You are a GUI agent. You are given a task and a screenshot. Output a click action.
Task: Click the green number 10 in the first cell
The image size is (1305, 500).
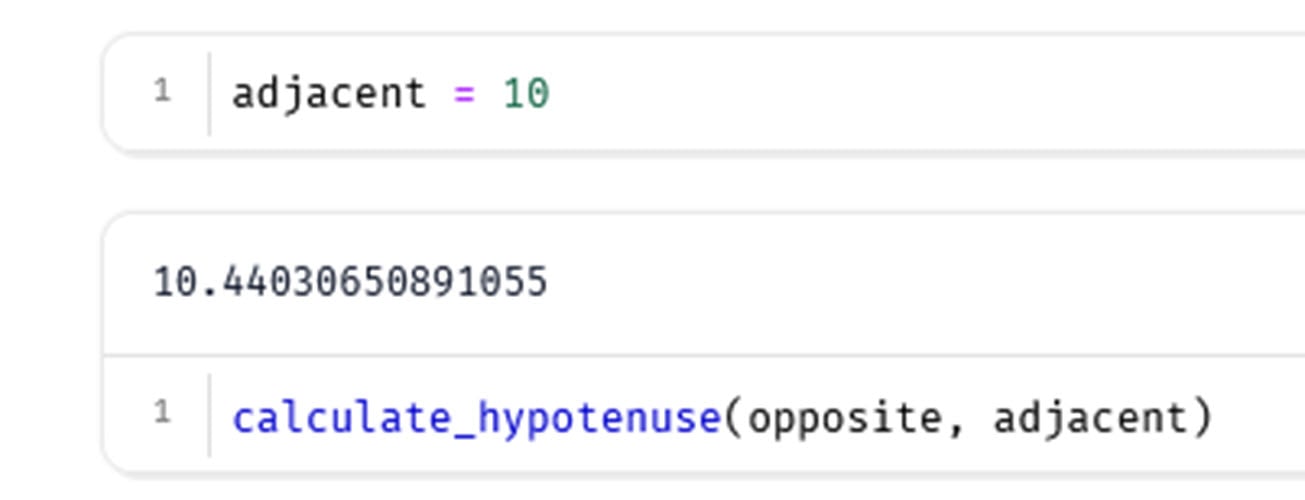pos(526,94)
